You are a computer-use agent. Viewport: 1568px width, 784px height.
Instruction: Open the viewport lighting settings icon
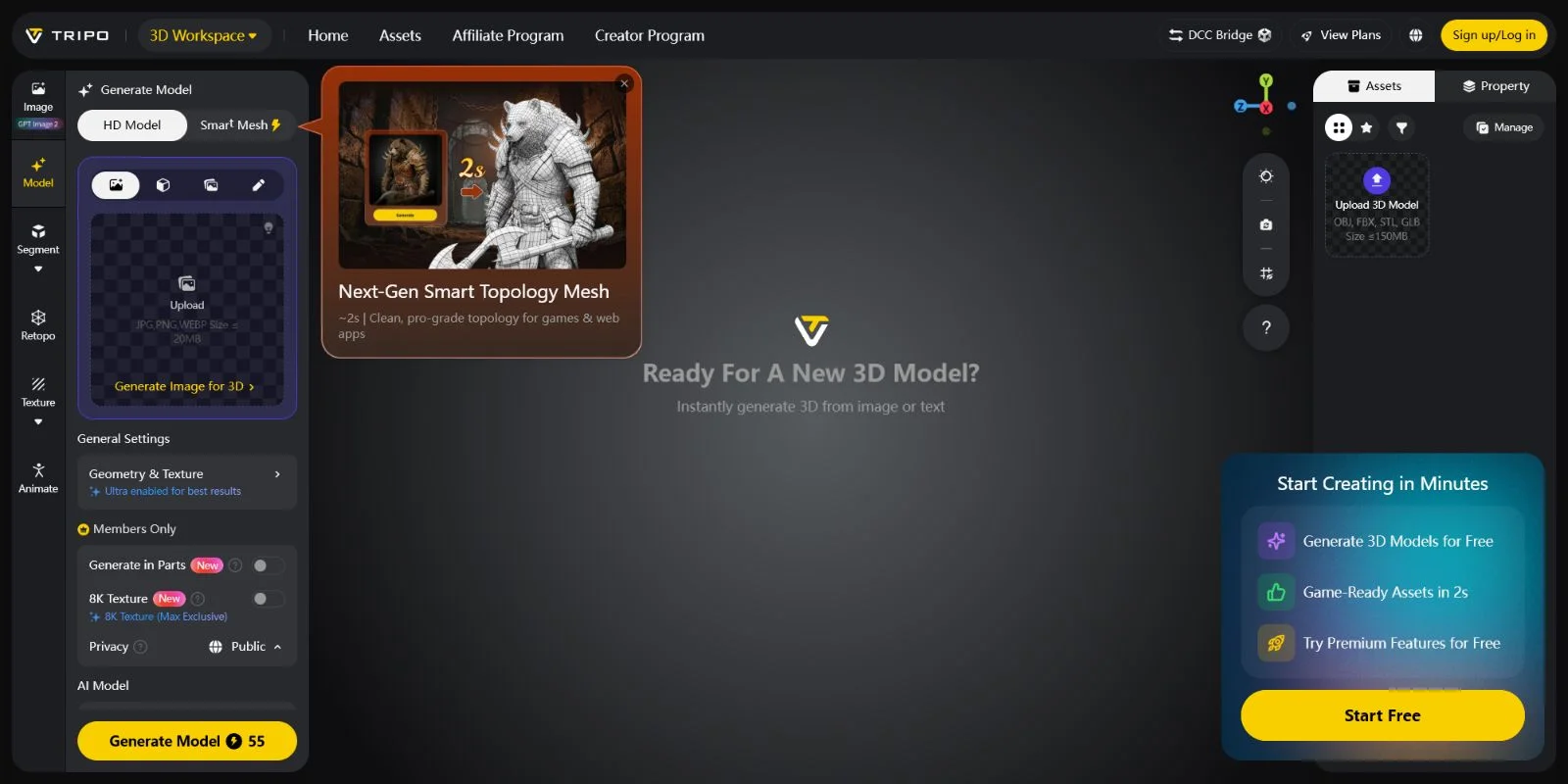pos(1266,176)
